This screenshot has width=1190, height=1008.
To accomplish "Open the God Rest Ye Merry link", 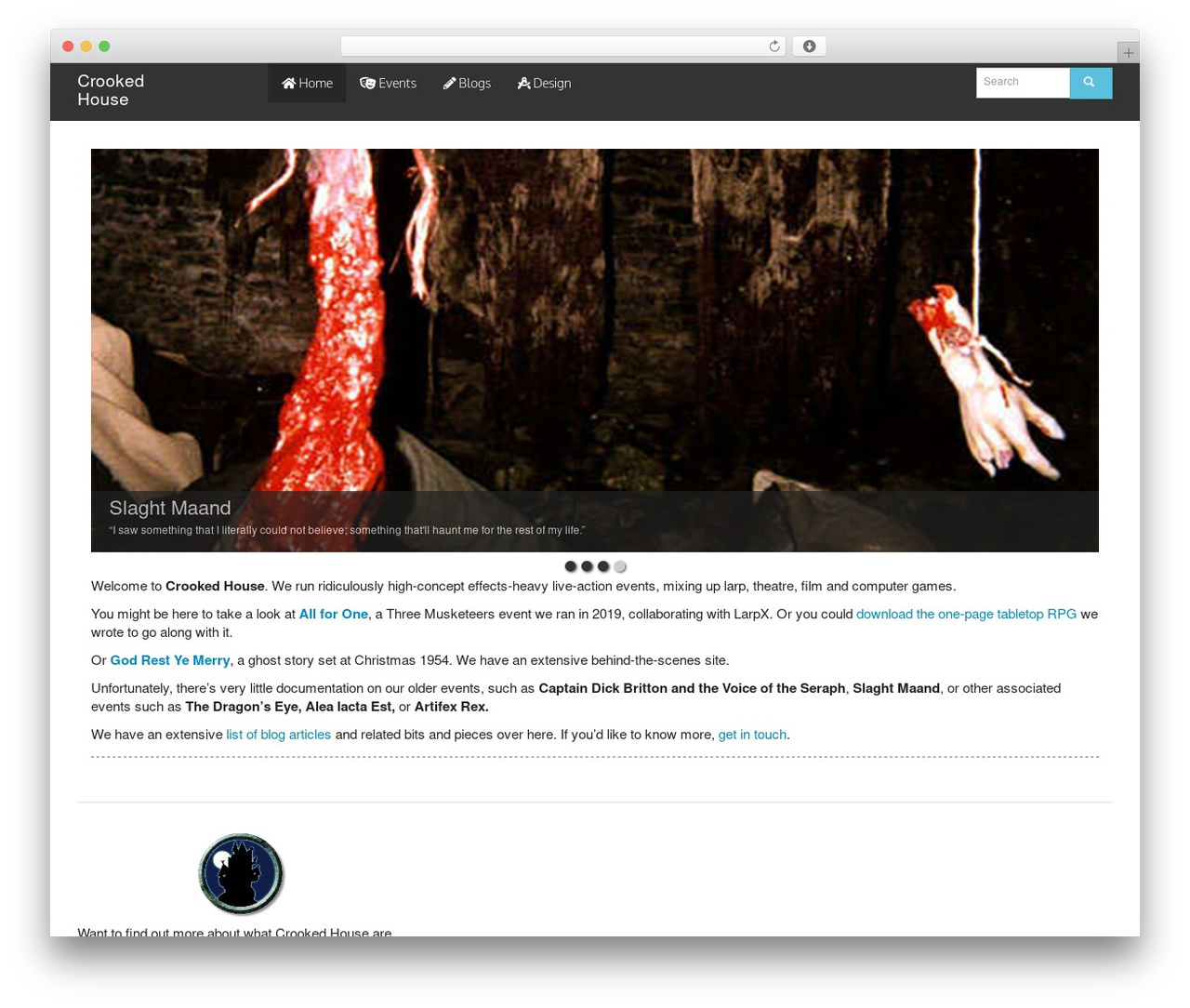I will pyautogui.click(x=170, y=661).
